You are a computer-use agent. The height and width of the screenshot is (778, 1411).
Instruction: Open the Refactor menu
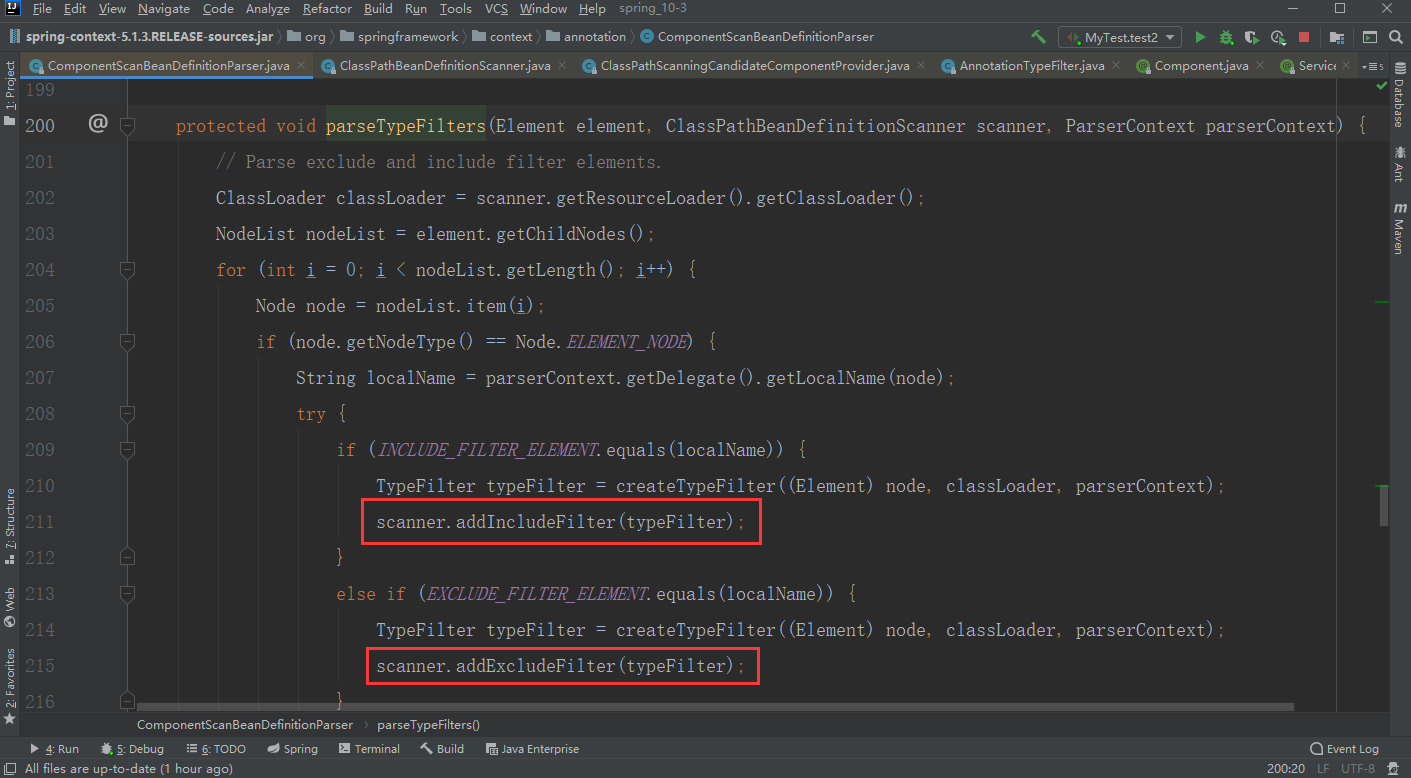pos(327,9)
